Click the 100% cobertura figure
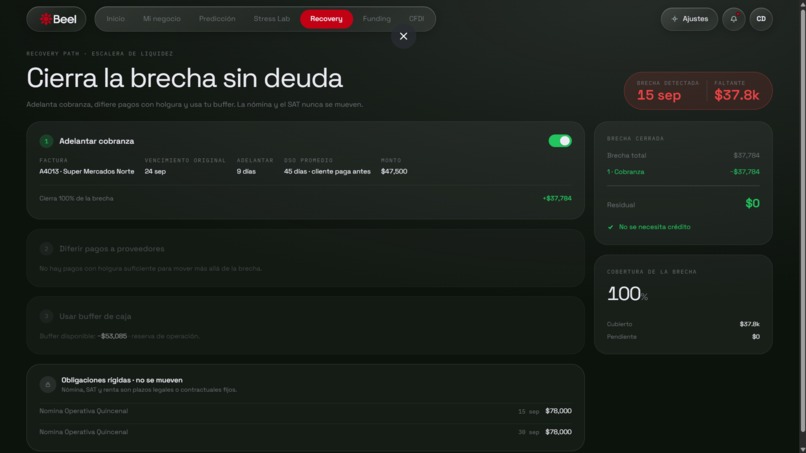Image resolution: width=806 pixels, height=453 pixels. click(627, 294)
